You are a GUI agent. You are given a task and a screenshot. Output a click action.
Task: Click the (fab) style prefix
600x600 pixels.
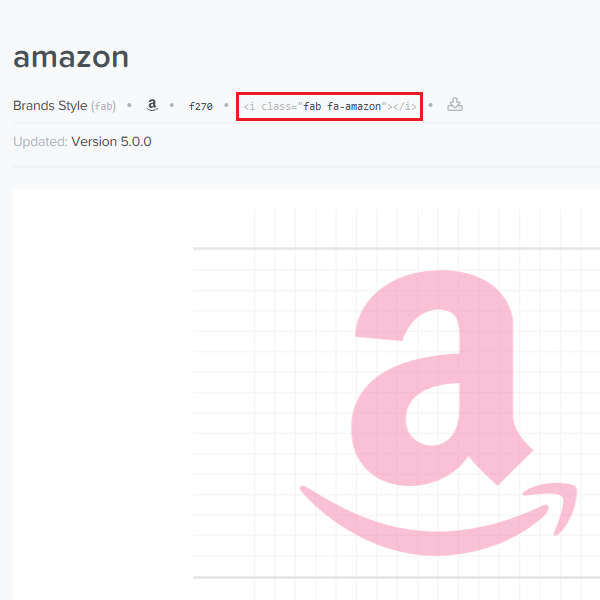[x=103, y=106]
